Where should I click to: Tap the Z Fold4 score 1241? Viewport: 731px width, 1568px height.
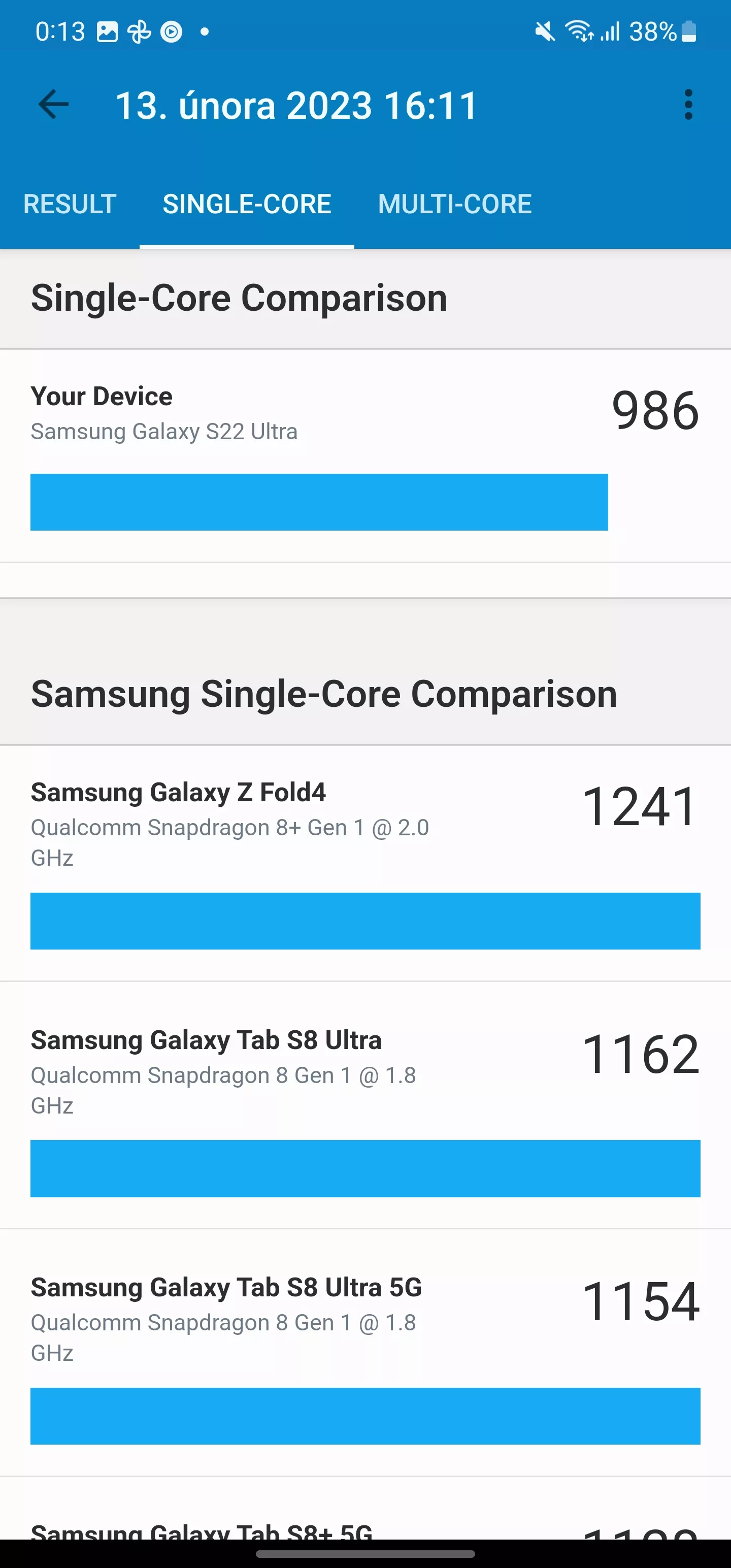640,806
